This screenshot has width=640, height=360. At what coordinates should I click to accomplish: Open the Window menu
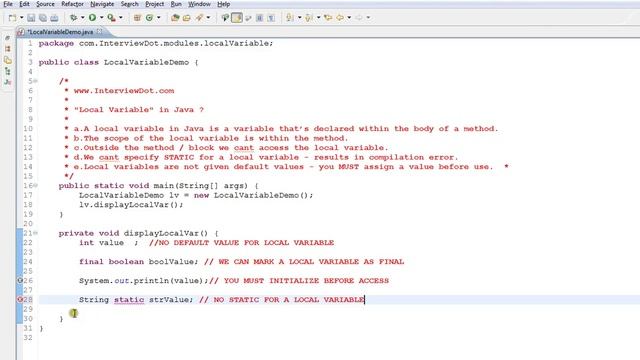click(199, 4)
